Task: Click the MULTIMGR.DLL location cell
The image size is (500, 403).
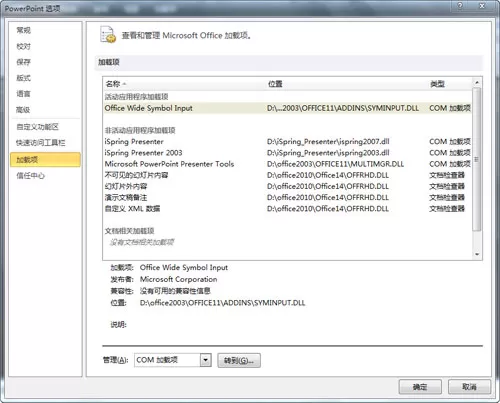Action: [335, 164]
